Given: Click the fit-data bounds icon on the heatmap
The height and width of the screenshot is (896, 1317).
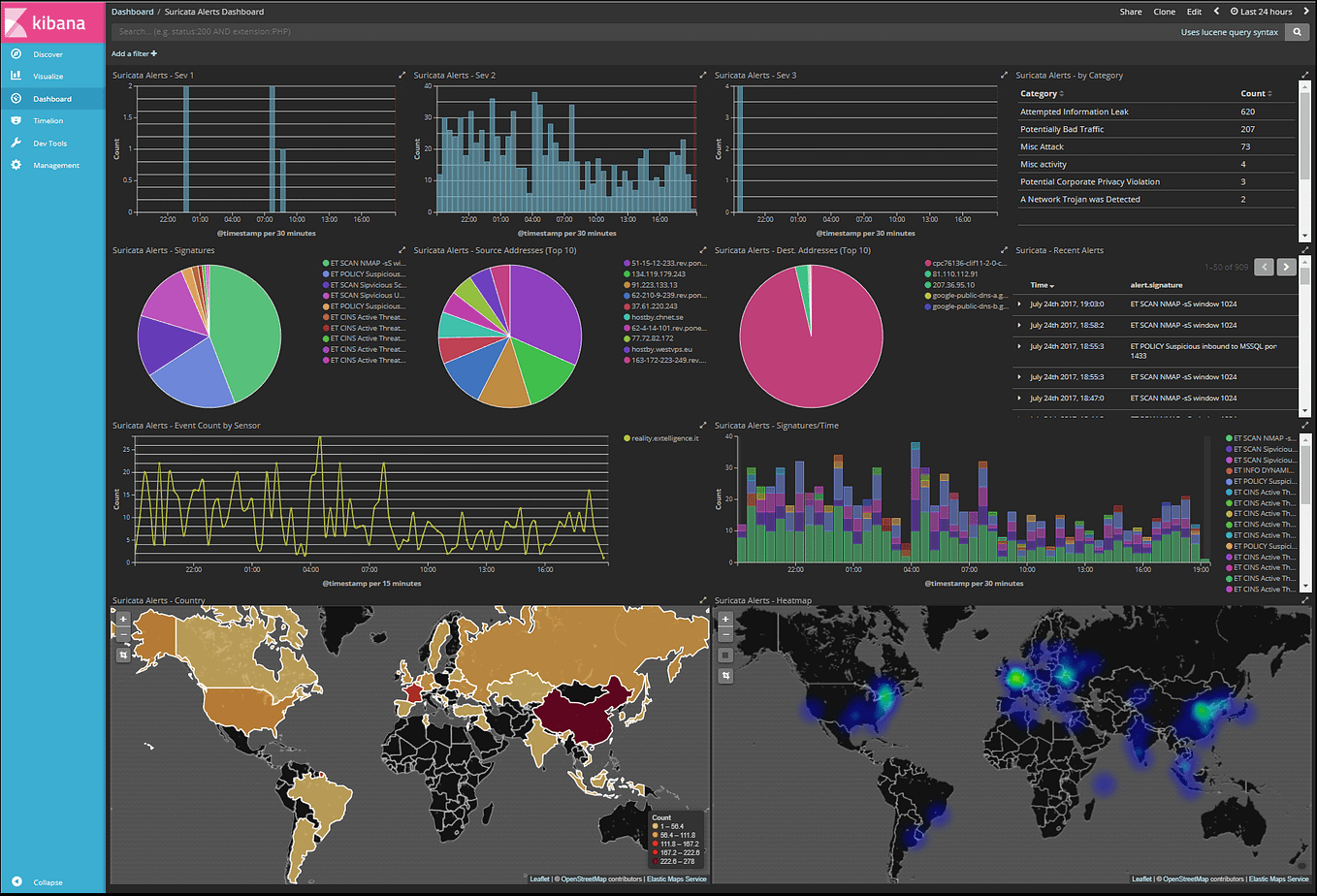Looking at the screenshot, I should 725,676.
